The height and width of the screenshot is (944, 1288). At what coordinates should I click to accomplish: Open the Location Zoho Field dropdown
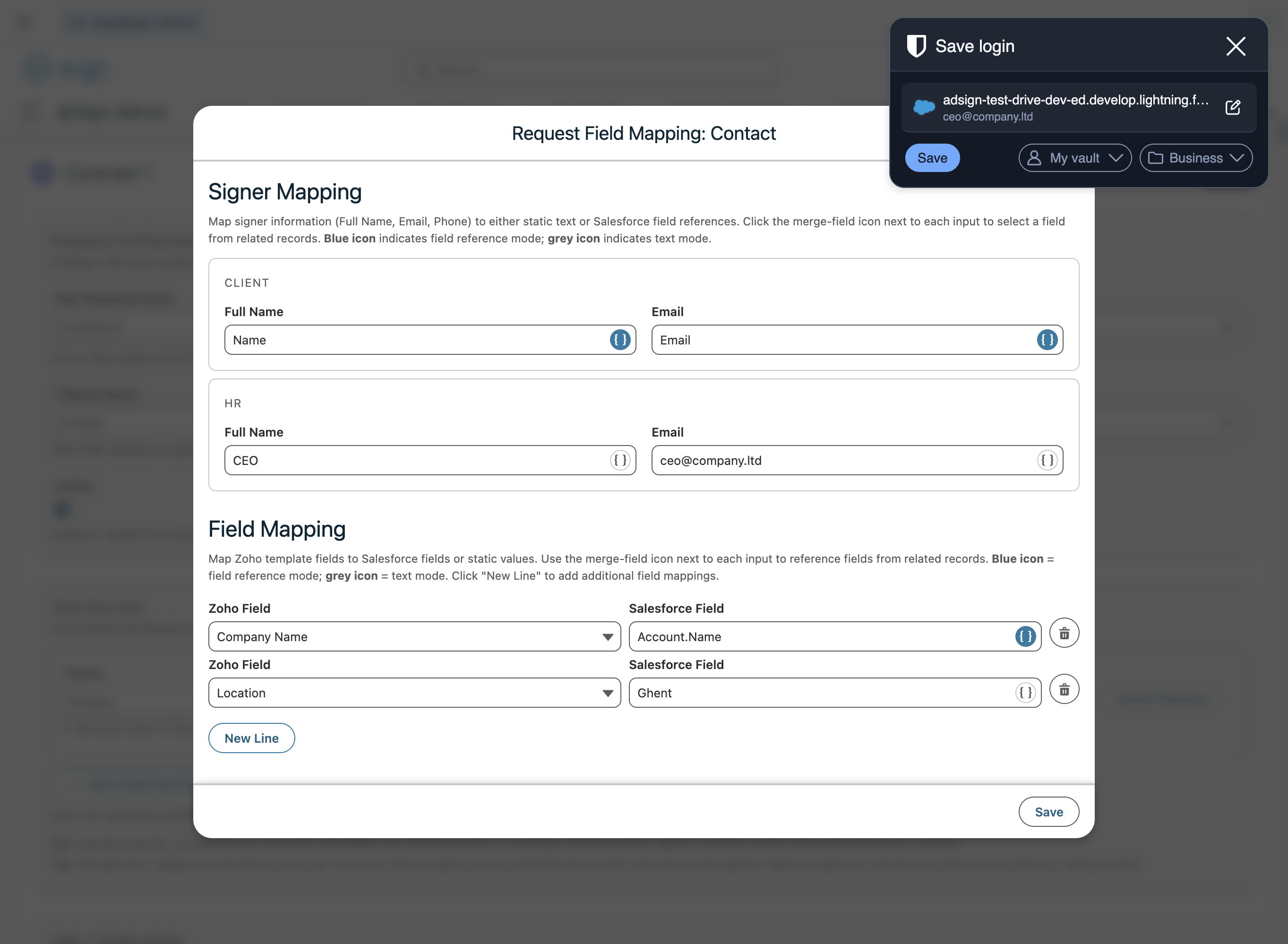[x=414, y=693]
